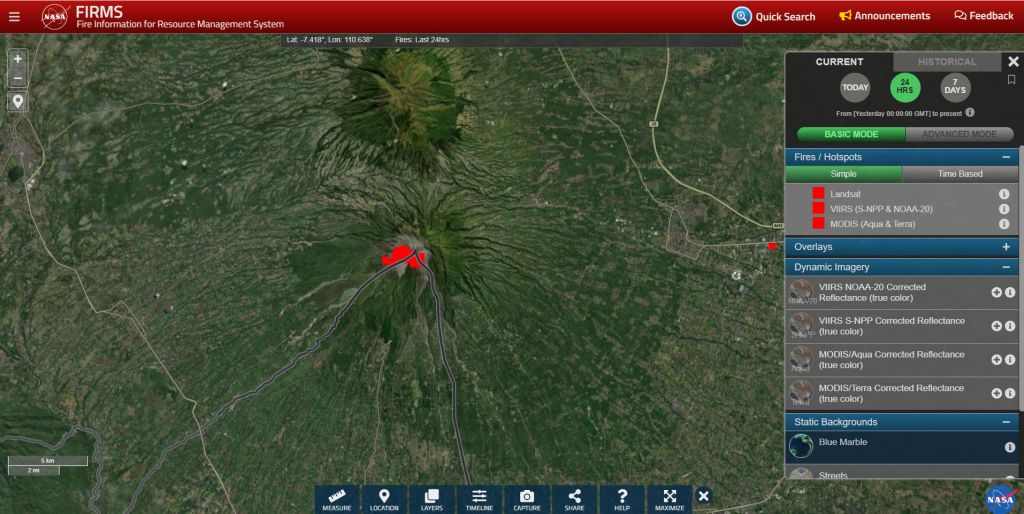
Task: Open the Location tool
Action: coord(384,499)
